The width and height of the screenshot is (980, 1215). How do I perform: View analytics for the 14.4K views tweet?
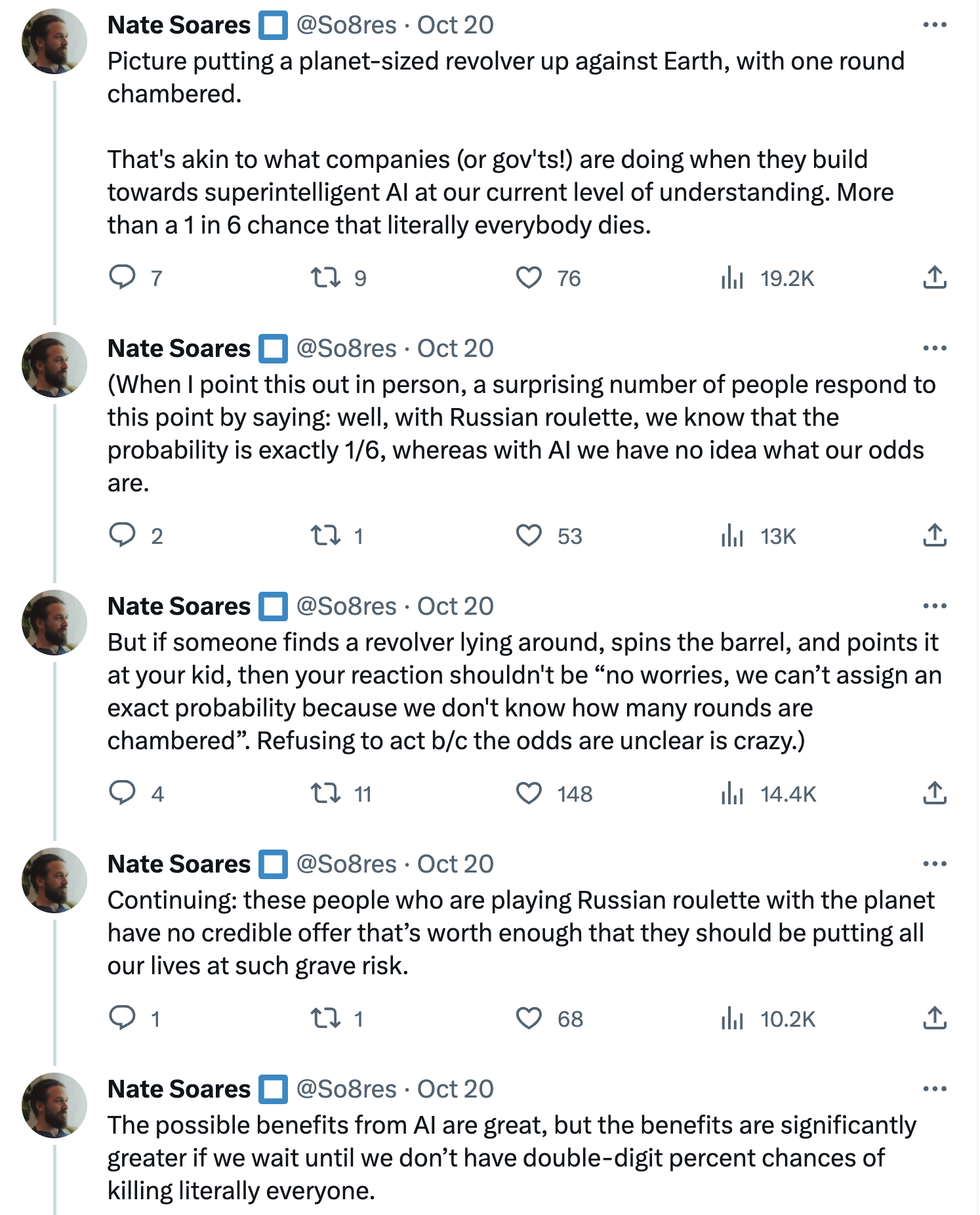[732, 794]
